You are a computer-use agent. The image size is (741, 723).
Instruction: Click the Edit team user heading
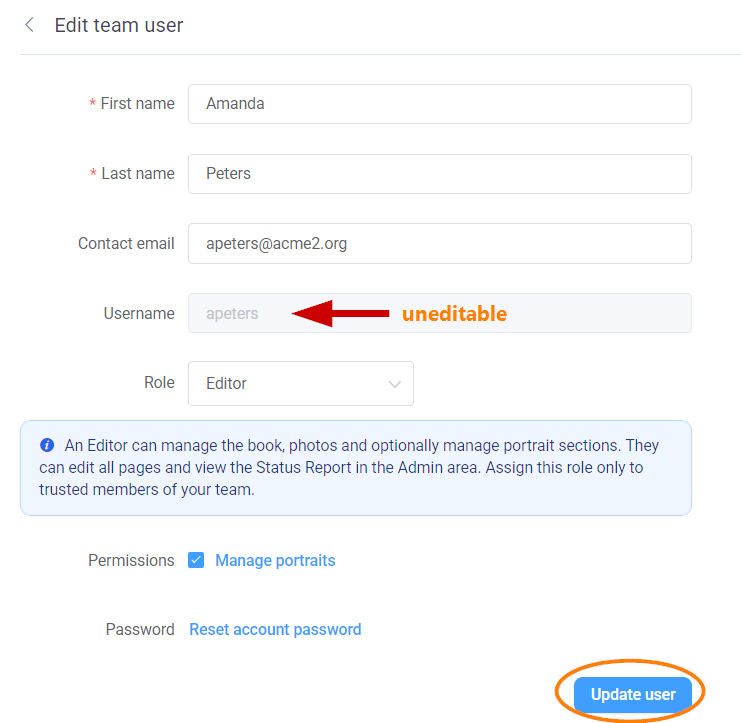coord(119,25)
